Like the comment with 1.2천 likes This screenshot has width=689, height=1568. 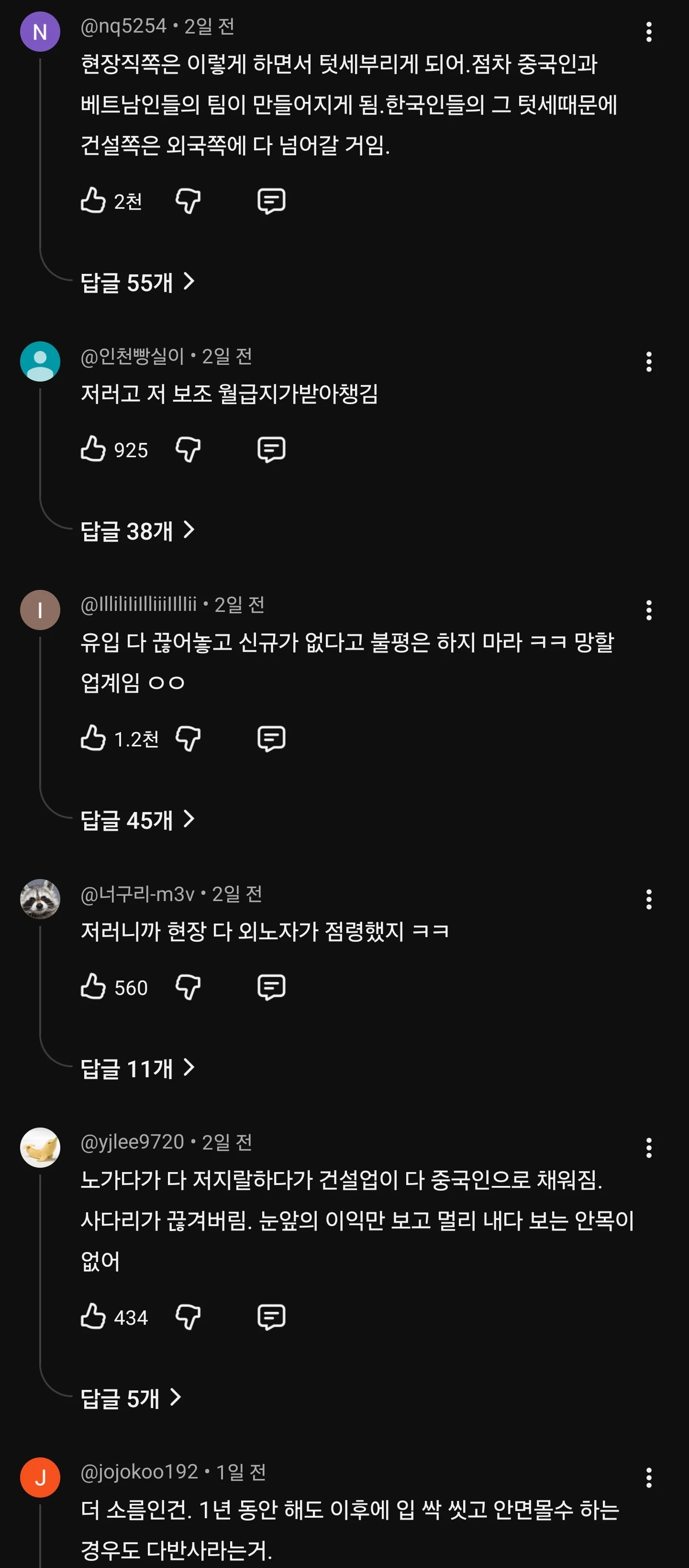coord(94,738)
